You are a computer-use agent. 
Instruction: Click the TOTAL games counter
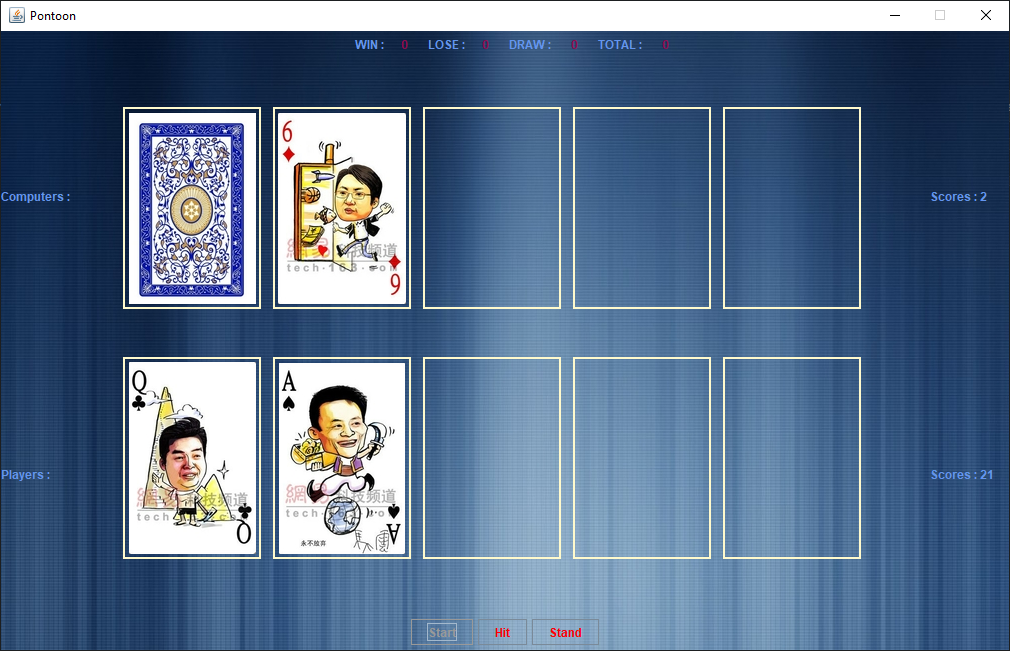[x=666, y=44]
